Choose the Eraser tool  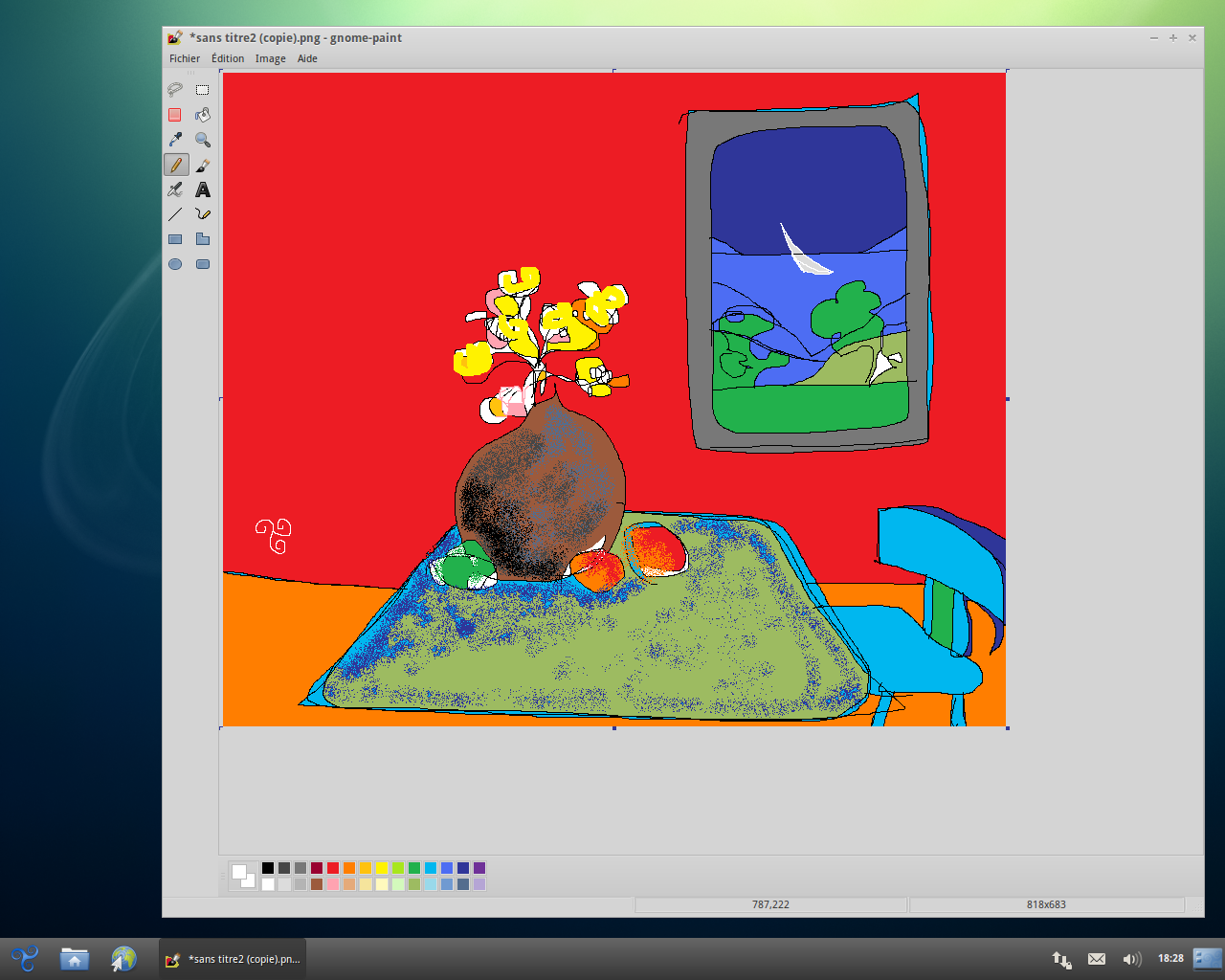(x=175, y=115)
